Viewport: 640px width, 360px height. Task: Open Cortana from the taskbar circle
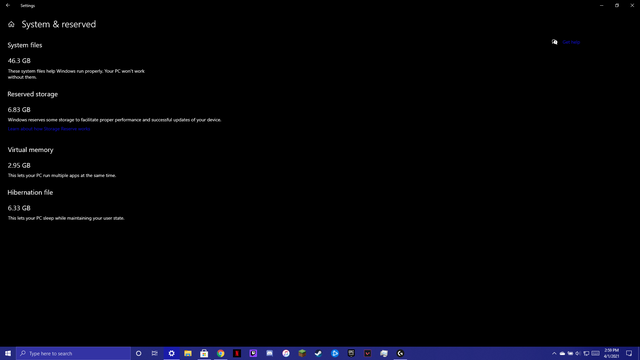tap(139, 353)
